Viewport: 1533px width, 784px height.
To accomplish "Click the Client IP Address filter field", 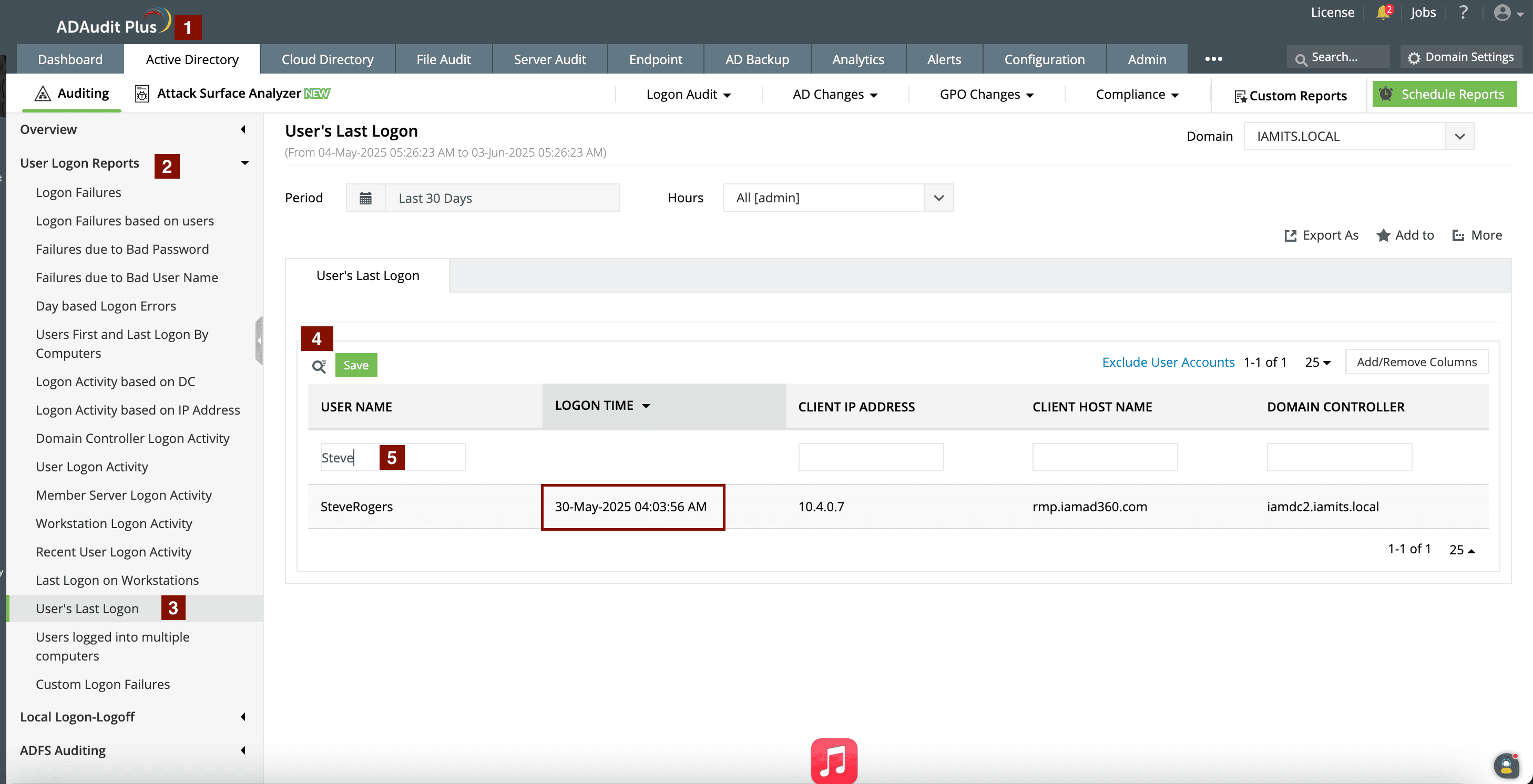I will [x=871, y=457].
